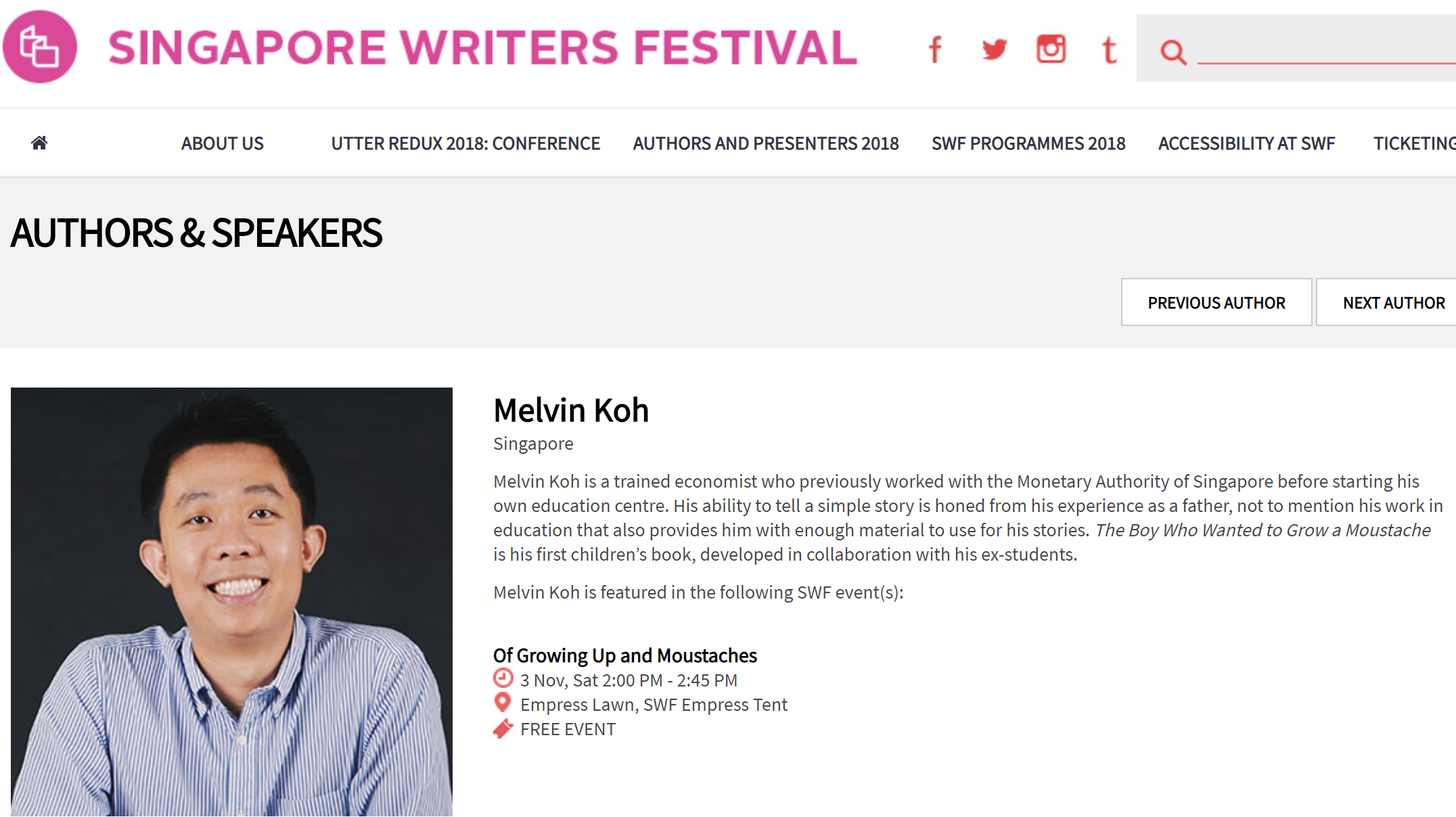Open the Twitter social link
This screenshot has height=817, width=1456.
pos(994,49)
